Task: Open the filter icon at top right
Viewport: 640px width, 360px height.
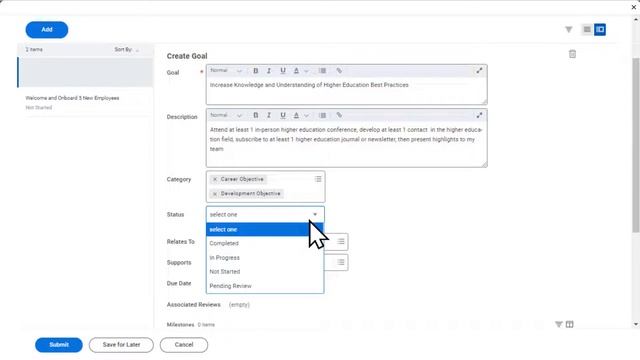Action: pyautogui.click(x=569, y=29)
